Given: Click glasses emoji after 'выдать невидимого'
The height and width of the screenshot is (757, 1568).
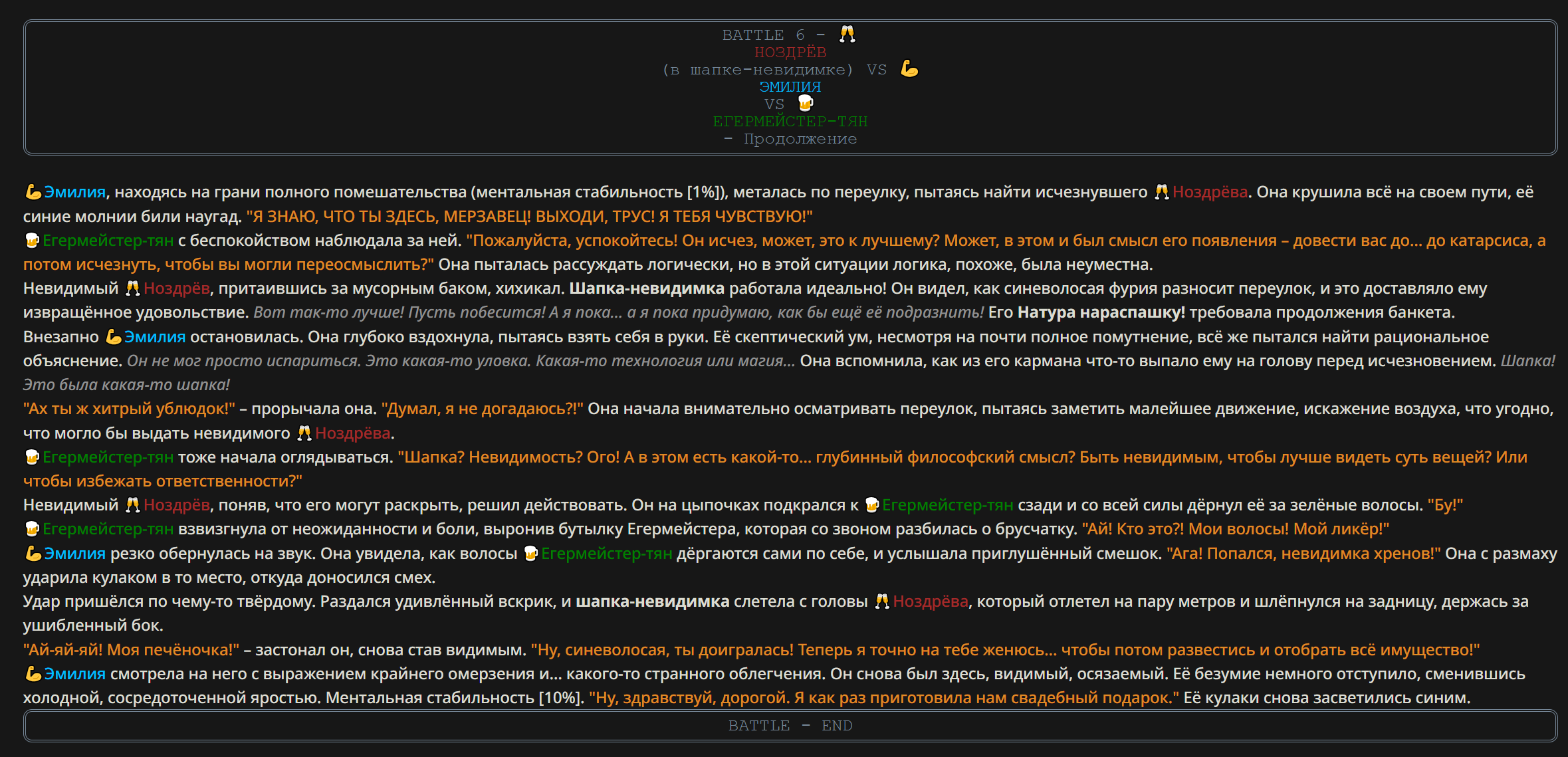Looking at the screenshot, I should pyautogui.click(x=304, y=433).
